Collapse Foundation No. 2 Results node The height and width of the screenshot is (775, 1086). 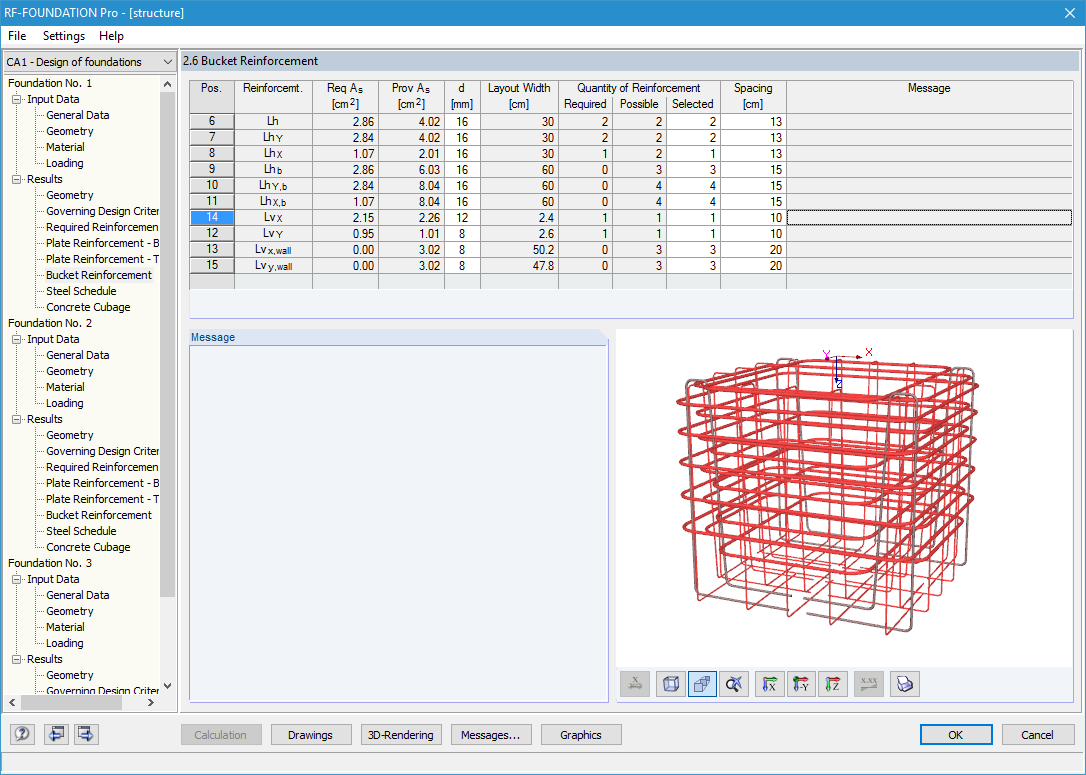17,419
